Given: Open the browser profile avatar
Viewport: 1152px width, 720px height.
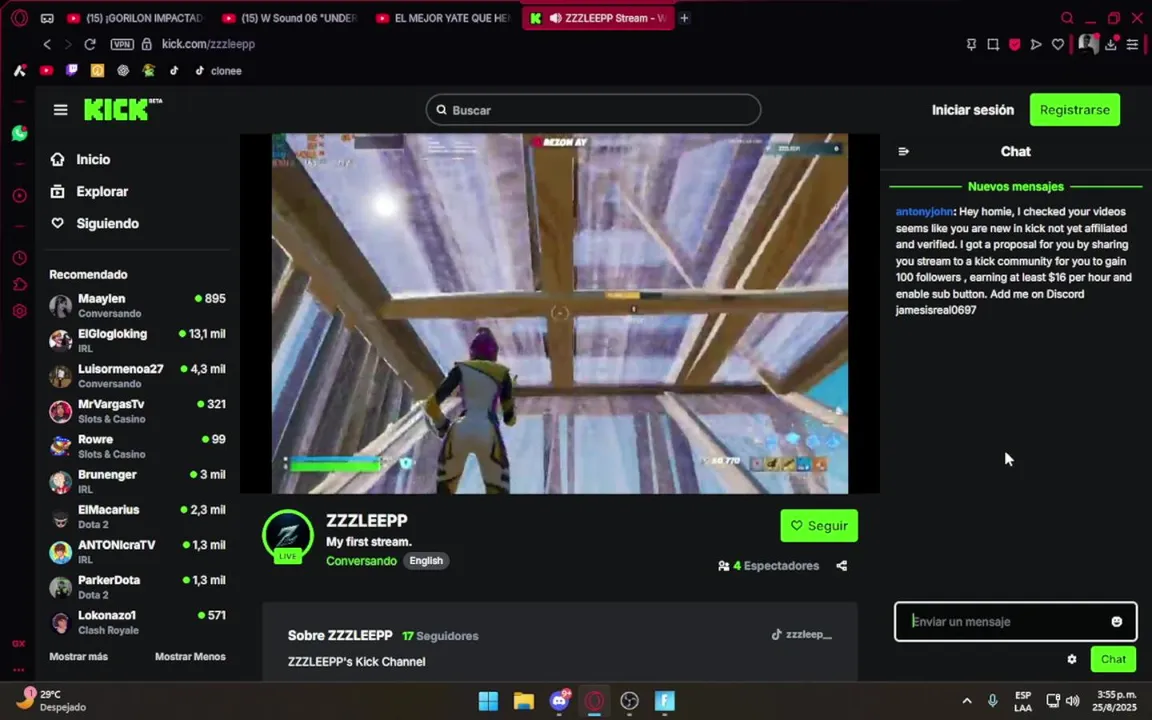Looking at the screenshot, I should click(x=1087, y=44).
